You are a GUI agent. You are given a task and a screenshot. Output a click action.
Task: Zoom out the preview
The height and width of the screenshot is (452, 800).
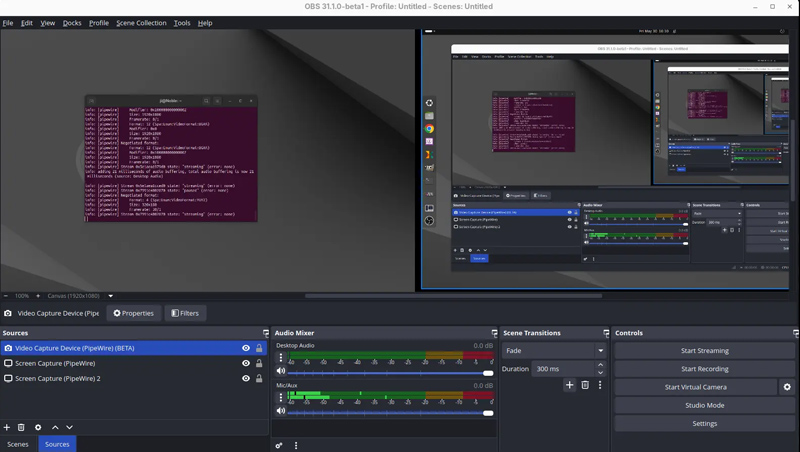coord(6,296)
